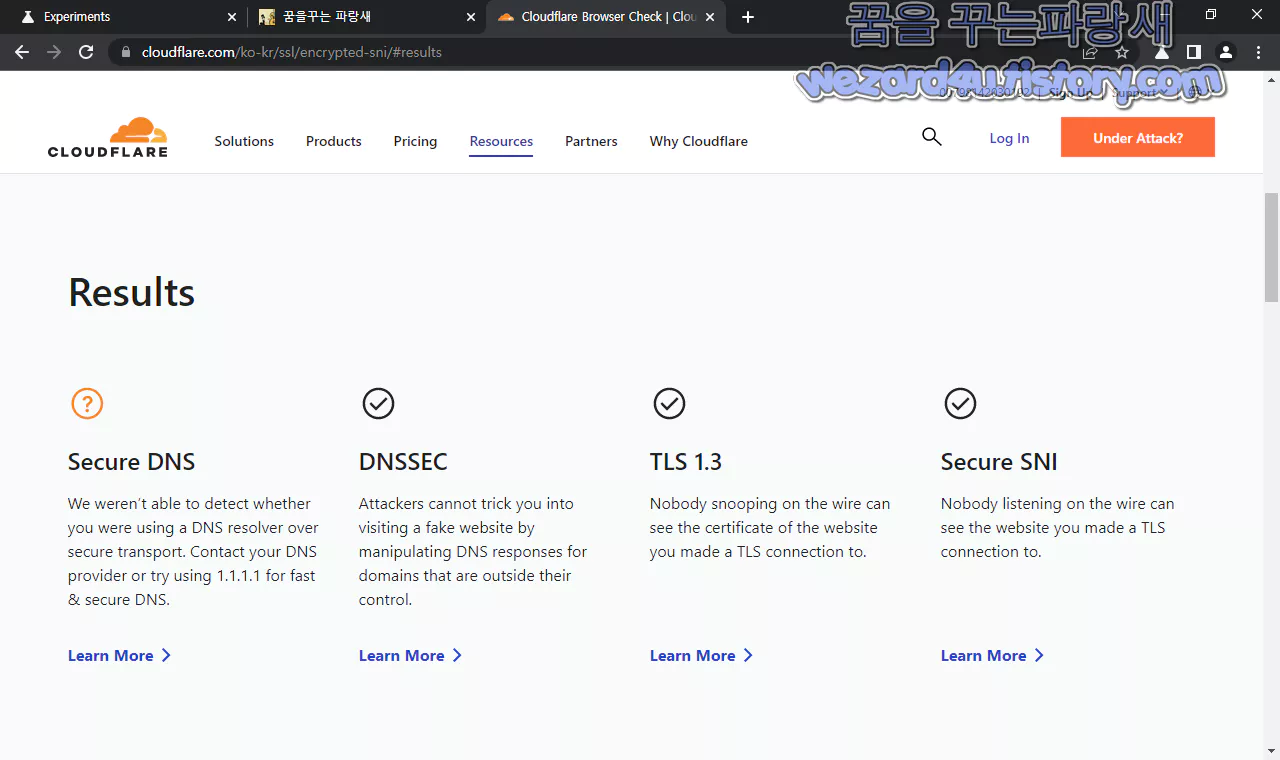Select the Log In link
The width and height of the screenshot is (1280, 760).
tap(1008, 138)
